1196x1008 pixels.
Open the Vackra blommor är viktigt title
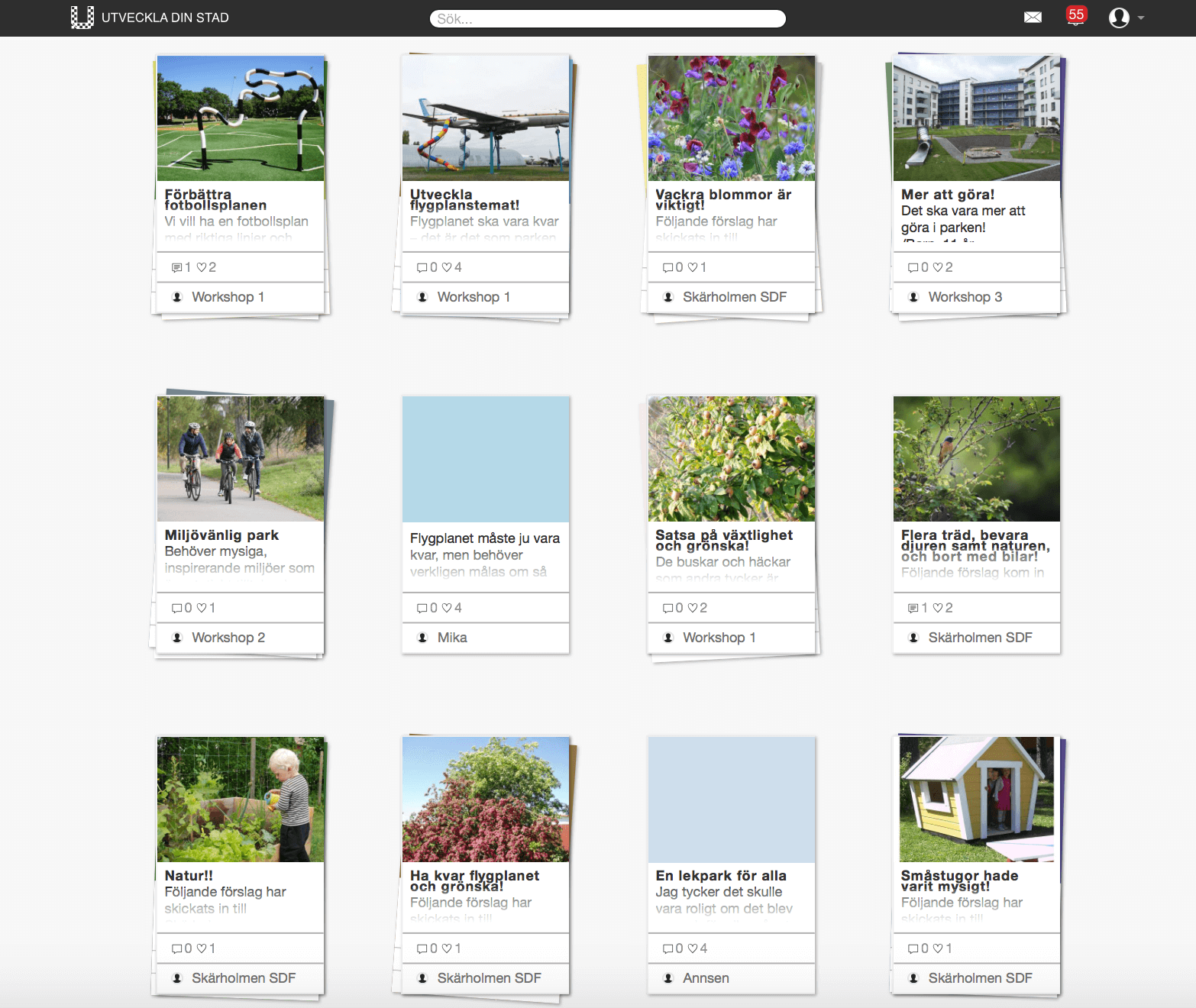point(722,199)
